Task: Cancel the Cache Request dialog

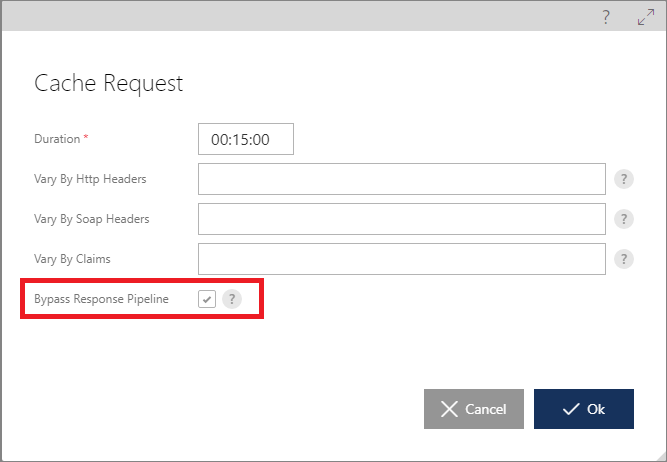Action: (474, 409)
